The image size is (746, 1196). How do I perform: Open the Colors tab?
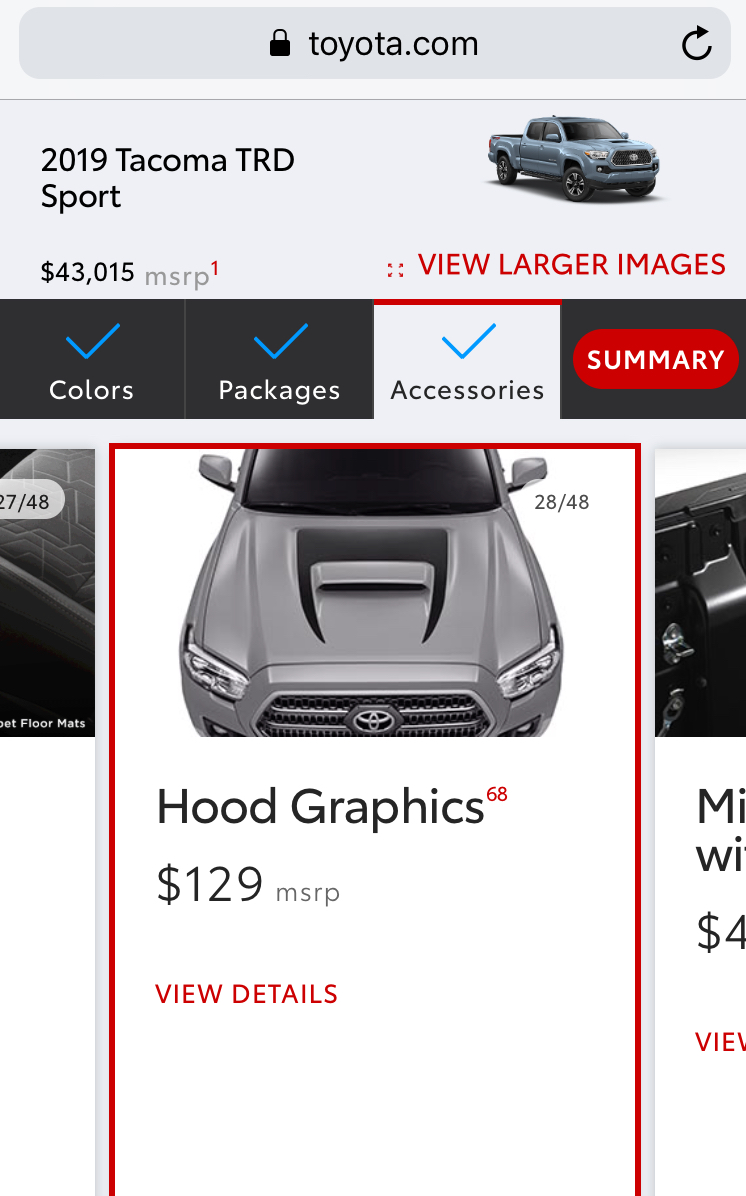point(92,359)
